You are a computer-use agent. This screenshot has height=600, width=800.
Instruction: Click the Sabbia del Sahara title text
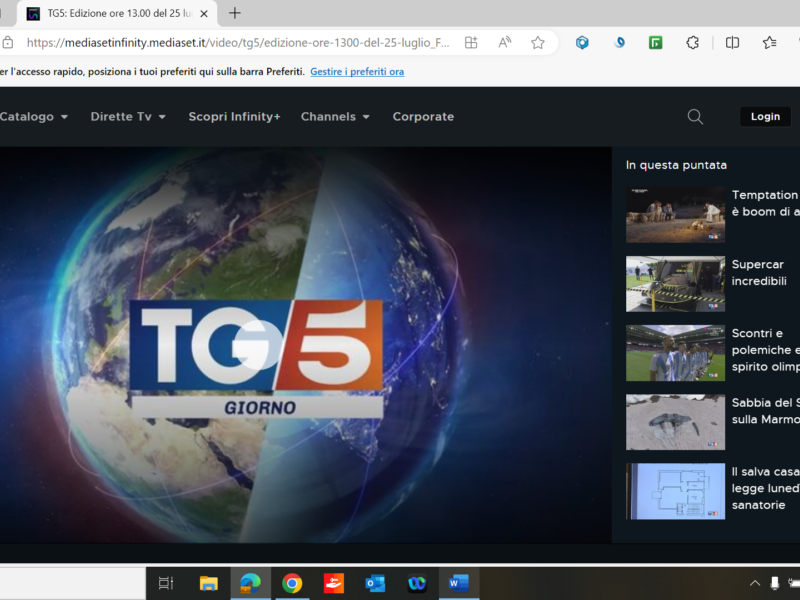[765, 411]
